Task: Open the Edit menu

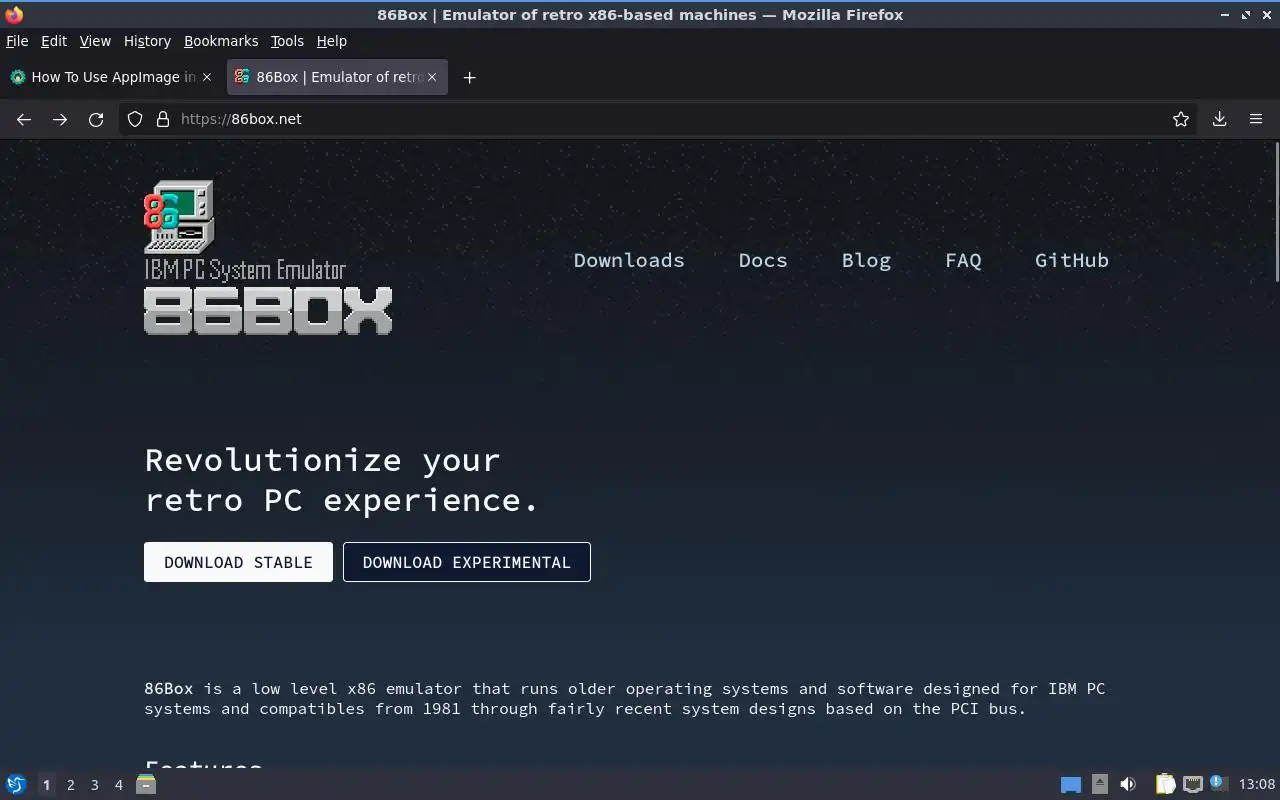Action: click(x=54, y=41)
